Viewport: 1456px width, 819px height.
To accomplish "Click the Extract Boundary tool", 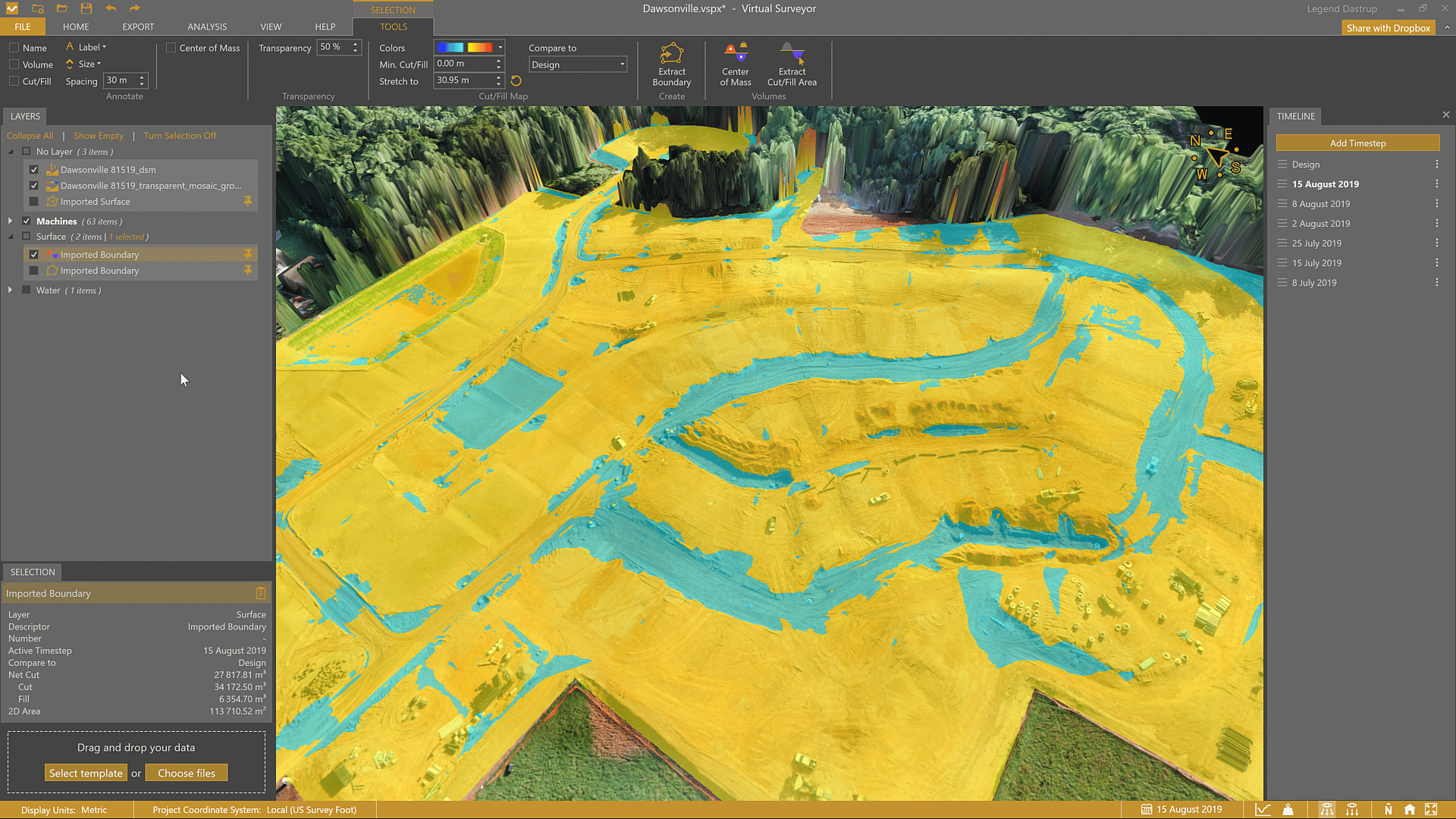I will pos(671,64).
